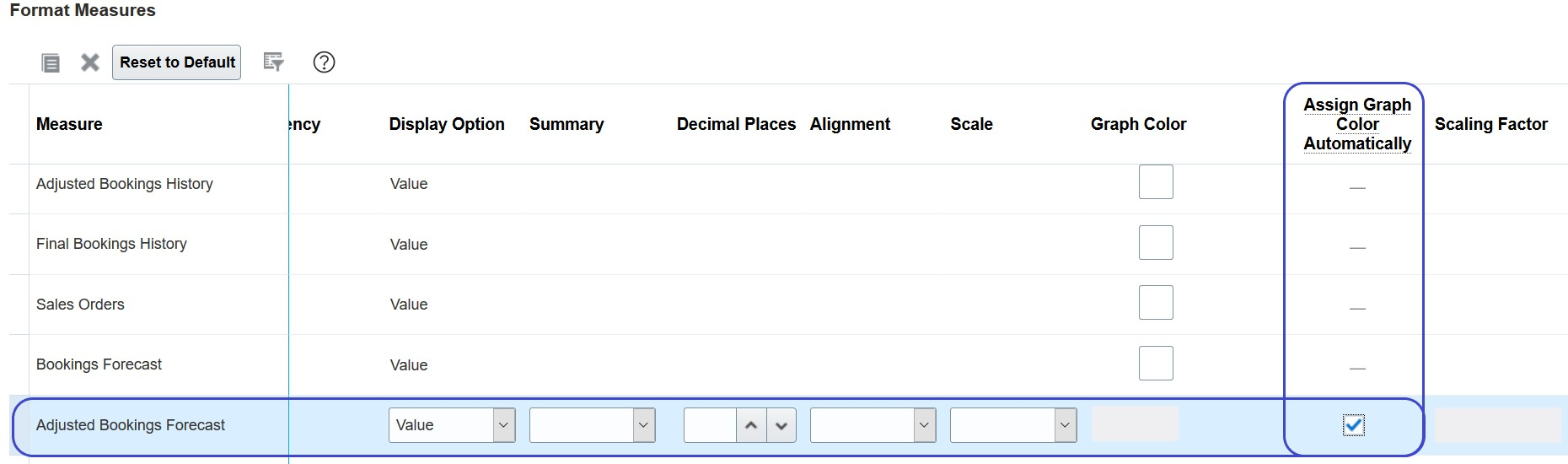Click the select-all rows icon in toolbar
The image size is (1568, 464).
click(51, 62)
